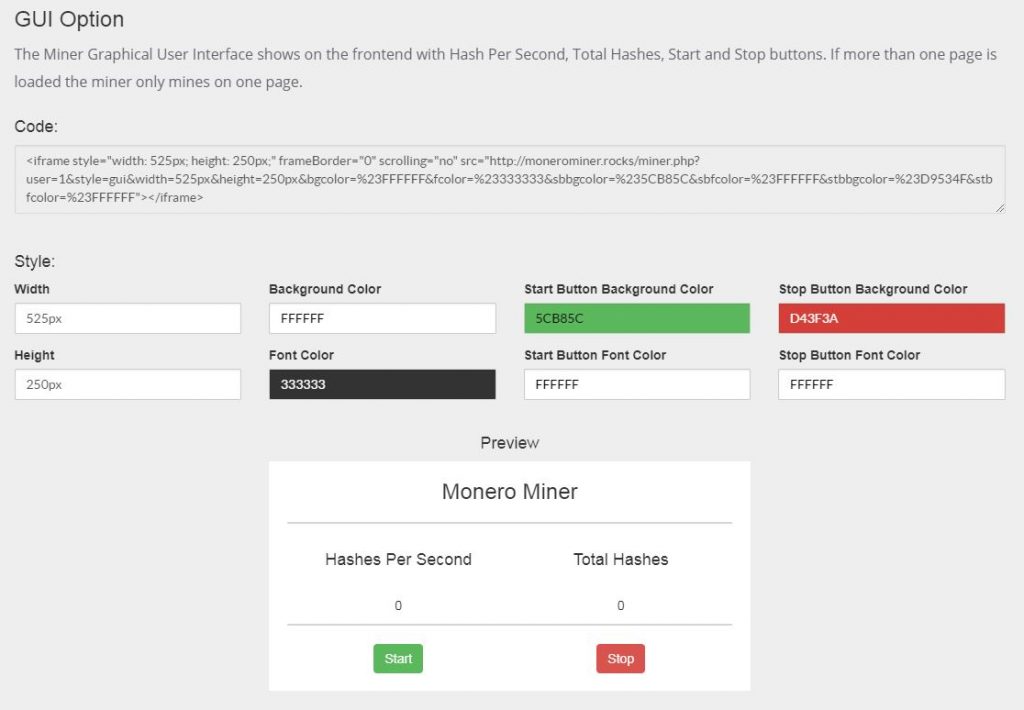Viewport: 1024px width, 710px height.
Task: Pick the Stop Button Background Color field
Action: tap(891, 319)
